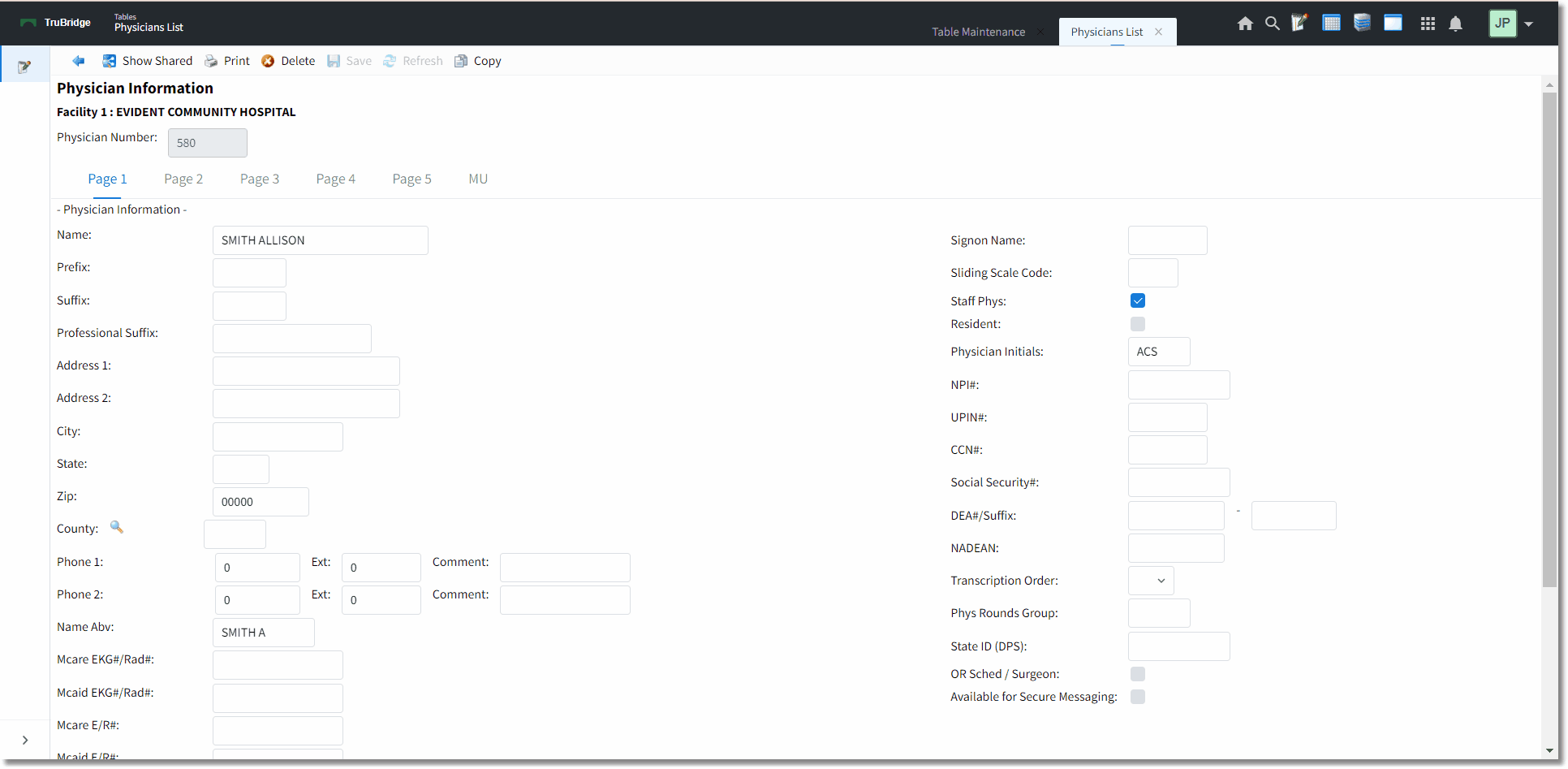This screenshot has width=1568, height=769.
Task: Go to Page 5 tab
Action: click(412, 179)
